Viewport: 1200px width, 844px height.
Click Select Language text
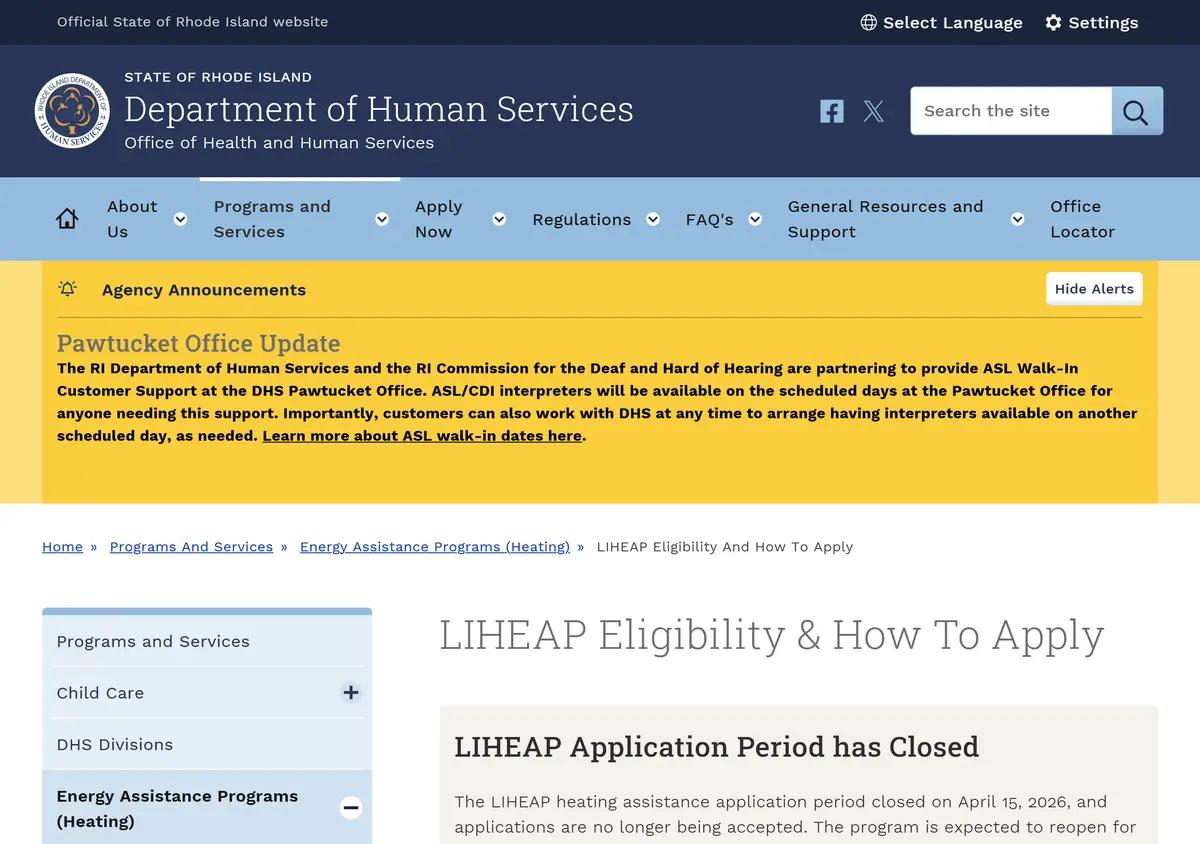click(x=952, y=22)
